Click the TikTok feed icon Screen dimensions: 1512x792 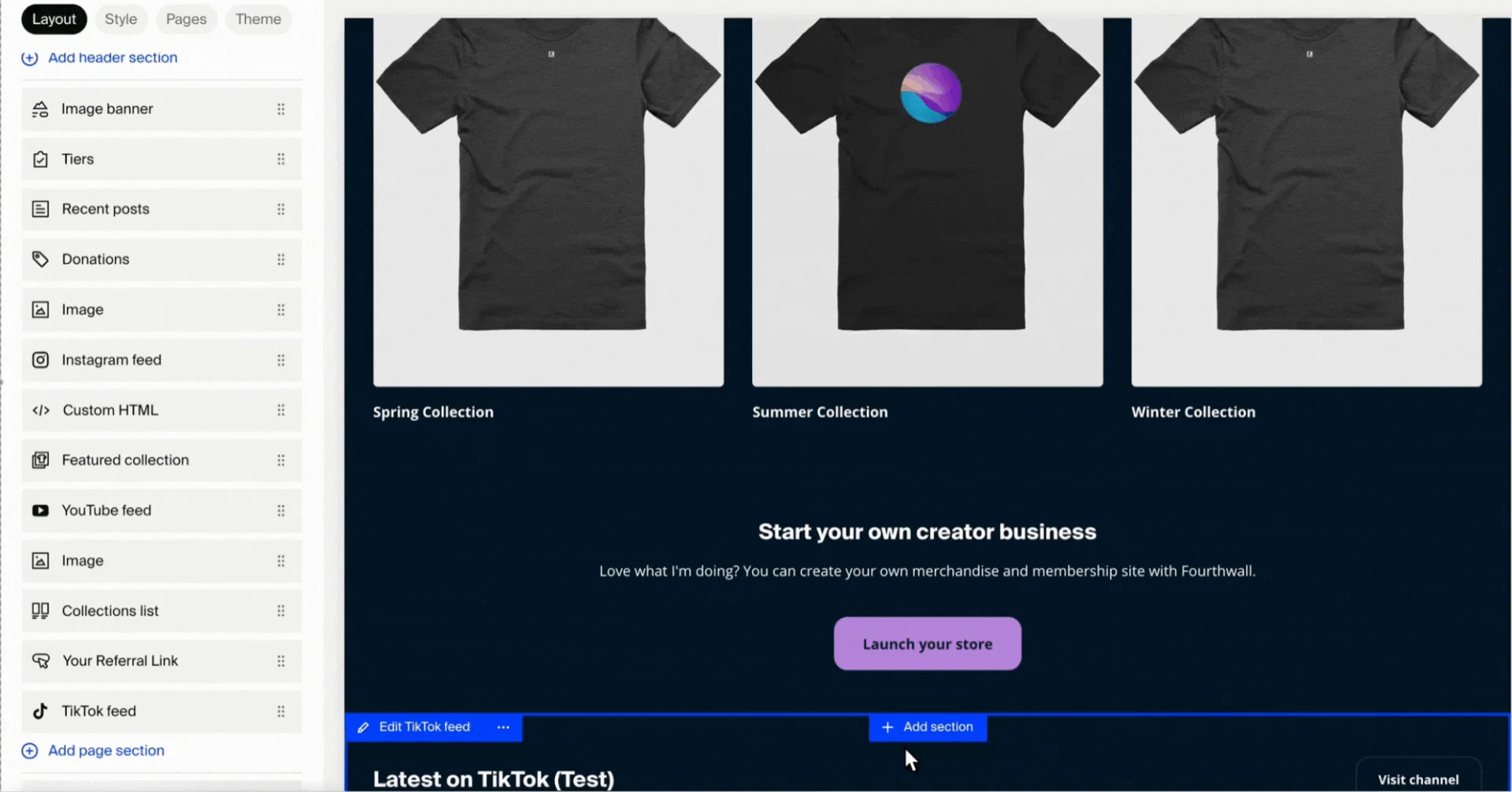pyautogui.click(x=40, y=711)
